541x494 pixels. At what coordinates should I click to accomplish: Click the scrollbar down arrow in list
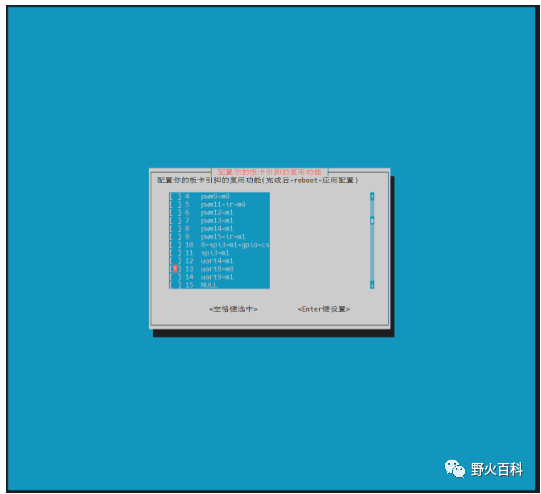click(x=372, y=285)
